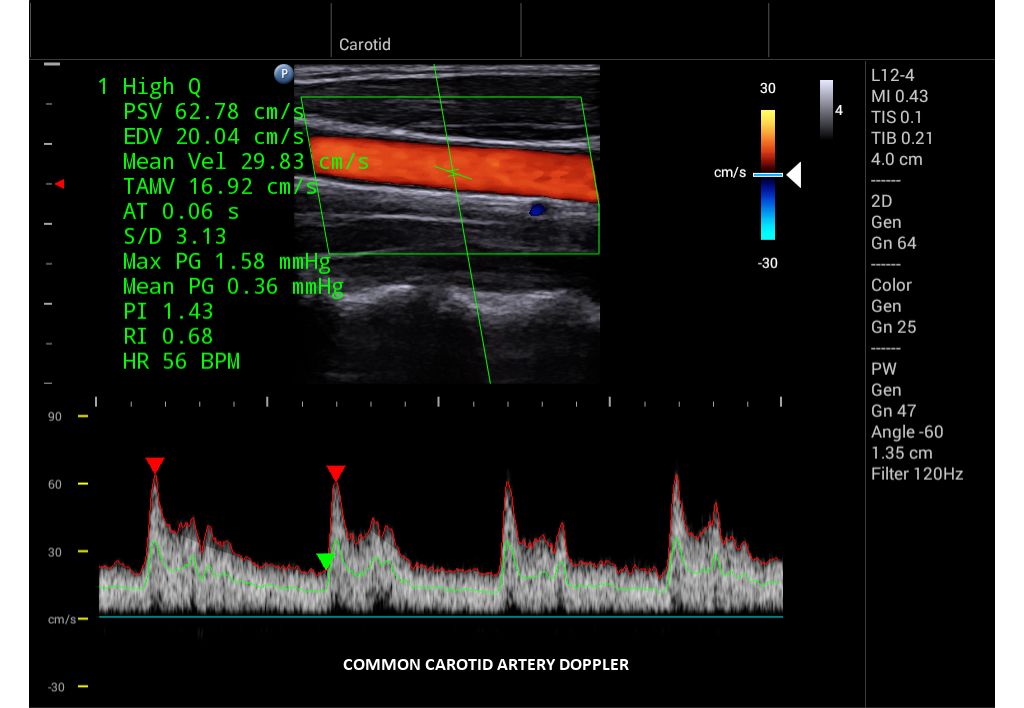The image size is (1024, 708).
Task: Click the red focus marker on depth scale
Action: (x=59, y=184)
